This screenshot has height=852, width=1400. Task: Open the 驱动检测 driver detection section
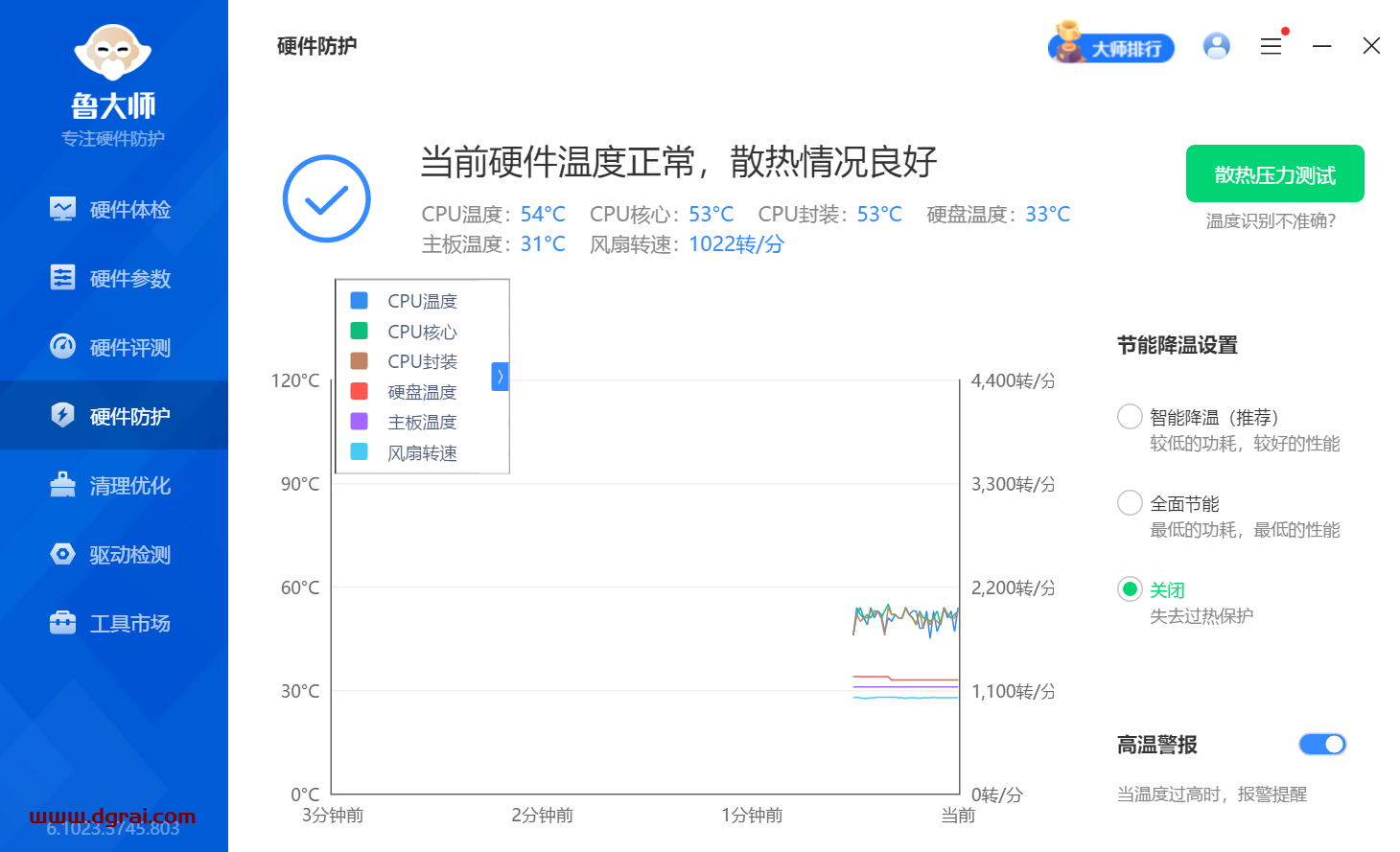pyautogui.click(x=113, y=554)
